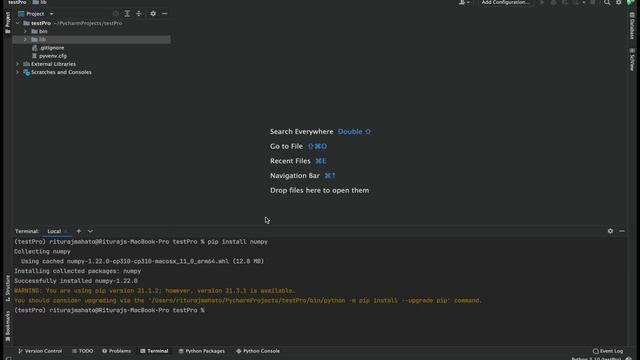Click the 'Go to File' hint text
This screenshot has height=360, width=640.
[x=286, y=146]
